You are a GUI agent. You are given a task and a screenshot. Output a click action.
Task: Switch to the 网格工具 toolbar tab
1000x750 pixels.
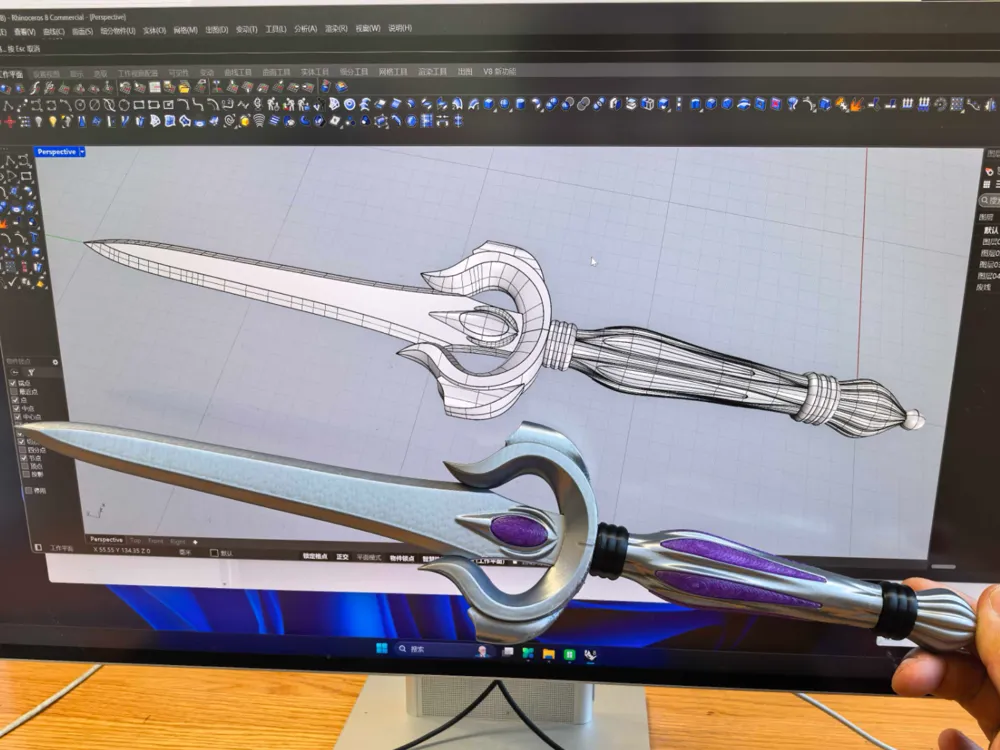[x=393, y=71]
